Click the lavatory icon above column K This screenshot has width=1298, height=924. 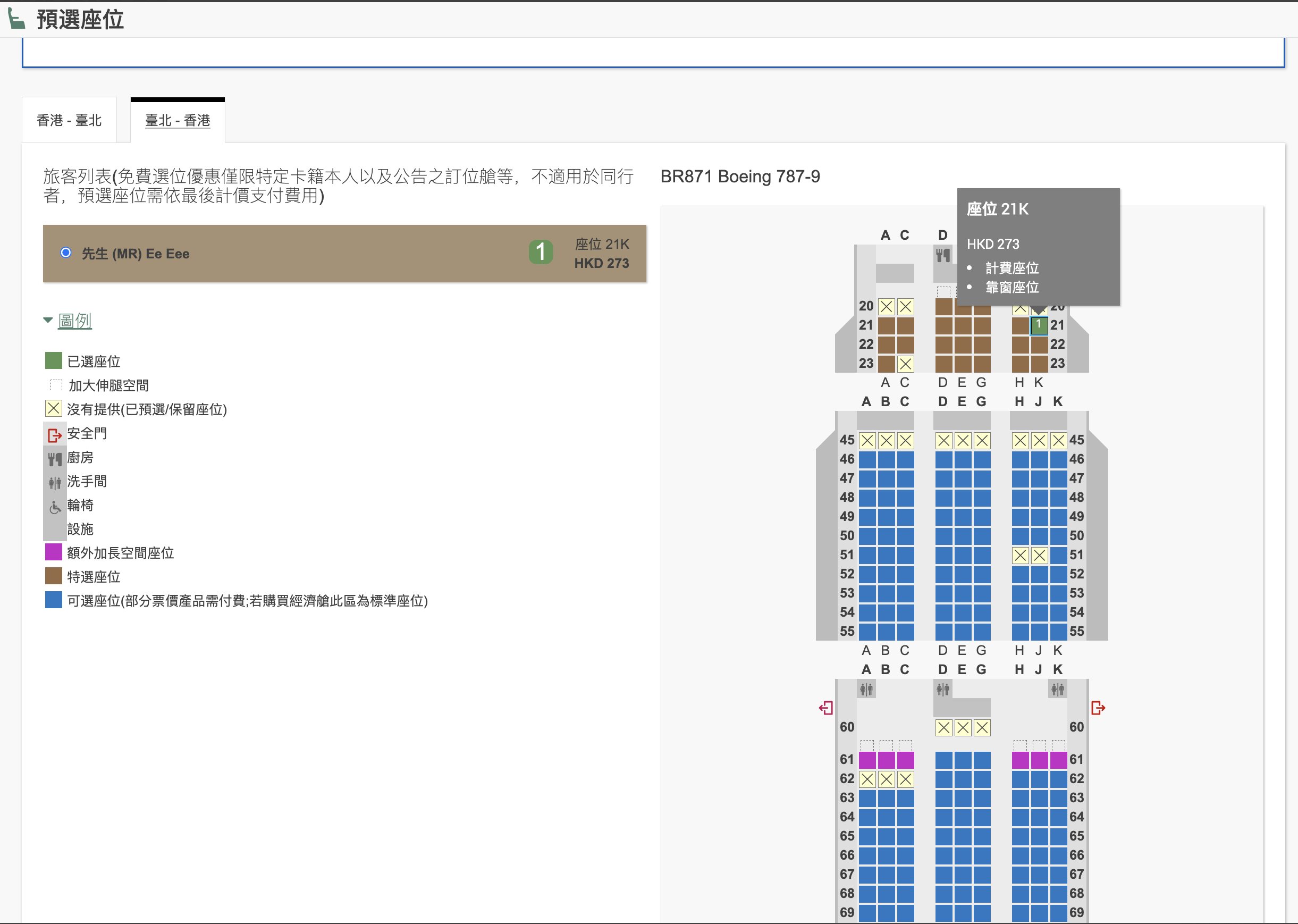(x=1057, y=690)
